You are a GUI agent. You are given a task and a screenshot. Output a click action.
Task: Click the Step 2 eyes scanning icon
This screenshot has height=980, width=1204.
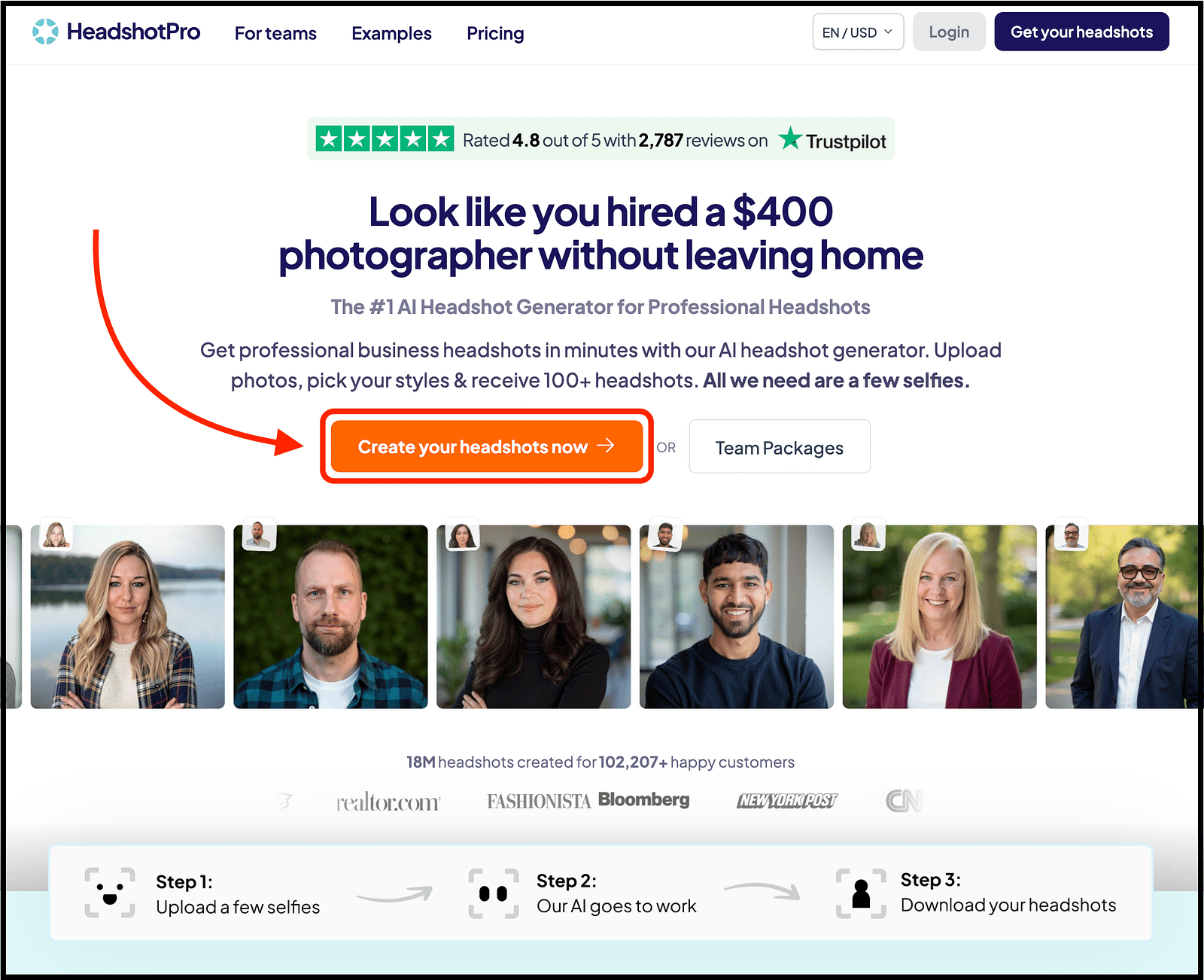coord(494,893)
